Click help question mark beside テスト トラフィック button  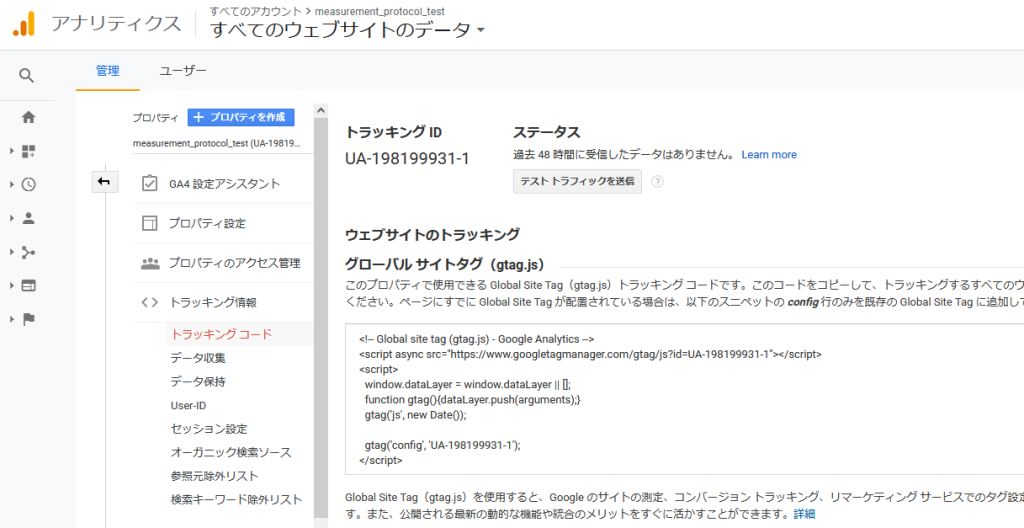tap(658, 182)
